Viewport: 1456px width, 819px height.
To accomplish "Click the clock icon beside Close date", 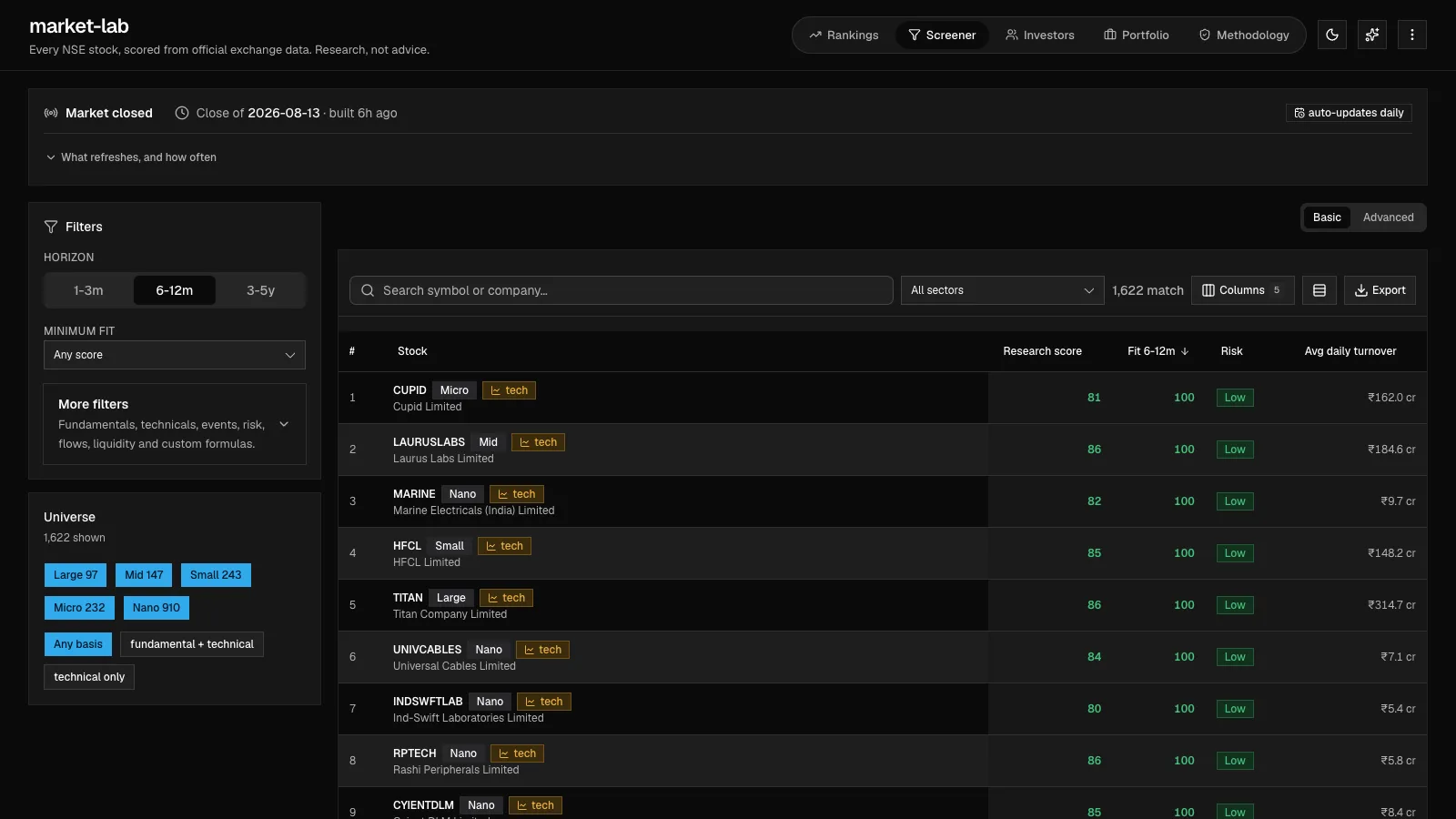I will click(182, 113).
